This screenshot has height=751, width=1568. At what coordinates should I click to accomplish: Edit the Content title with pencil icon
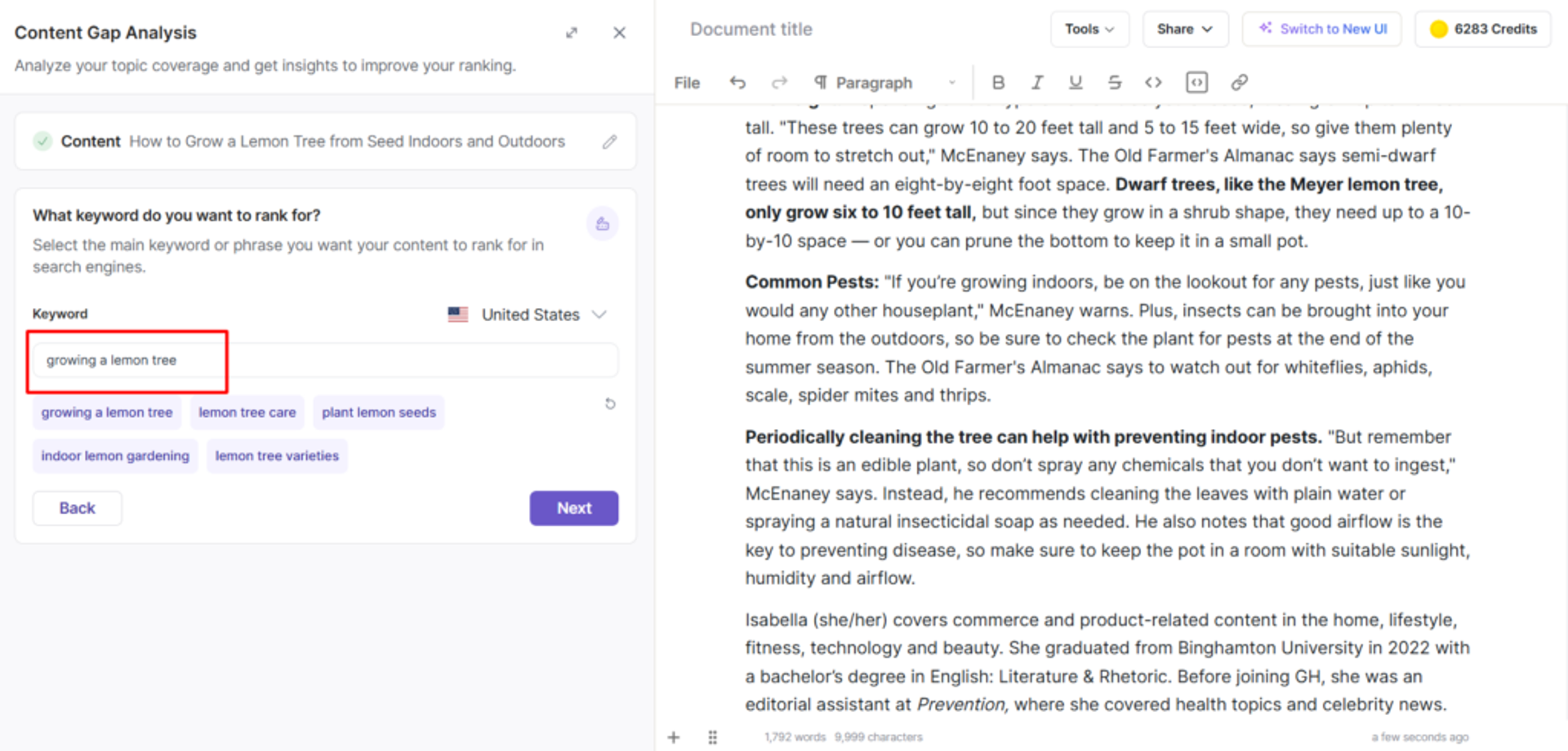[x=609, y=141]
